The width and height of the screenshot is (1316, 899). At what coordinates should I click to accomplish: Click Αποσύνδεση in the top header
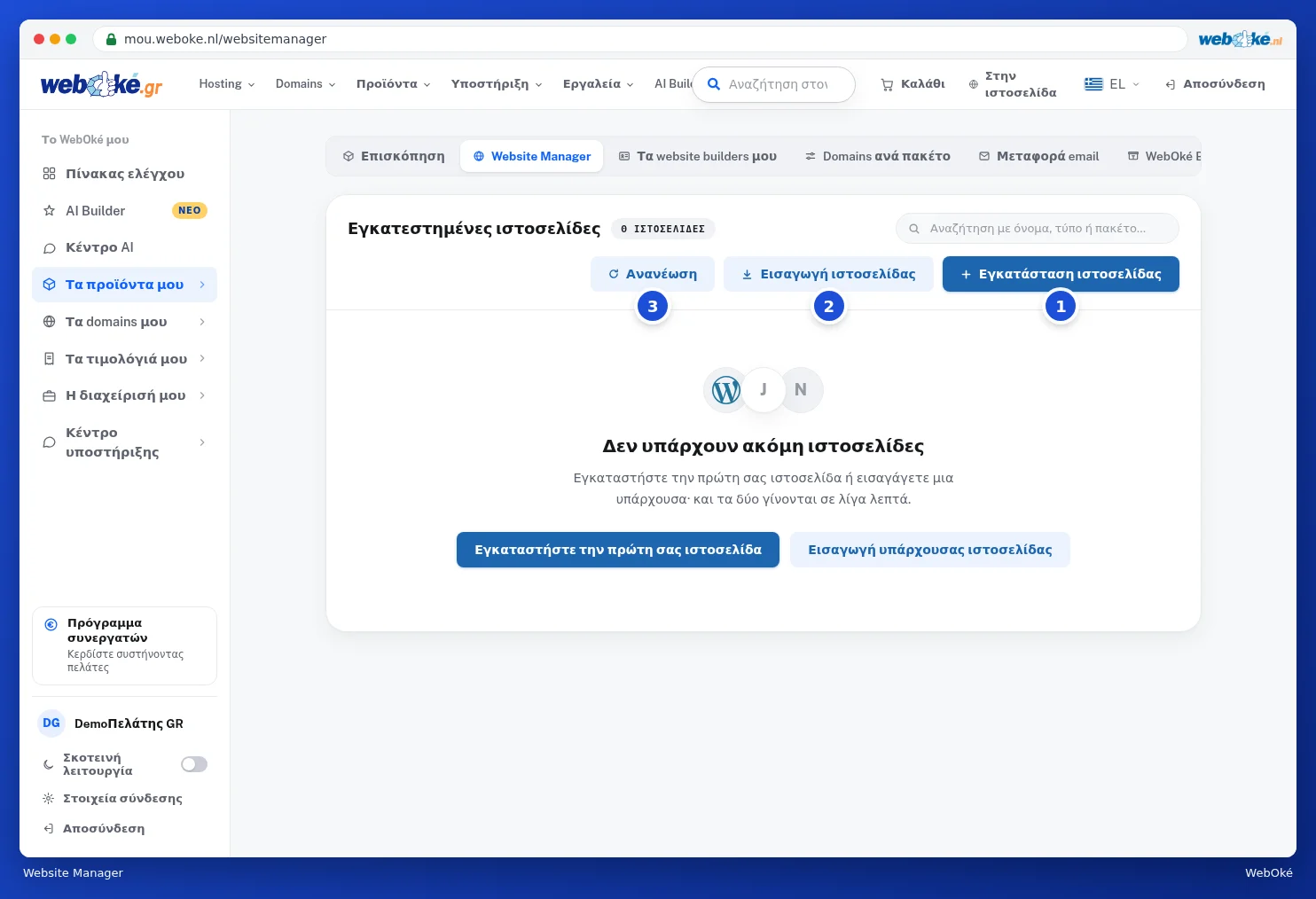click(x=1215, y=84)
